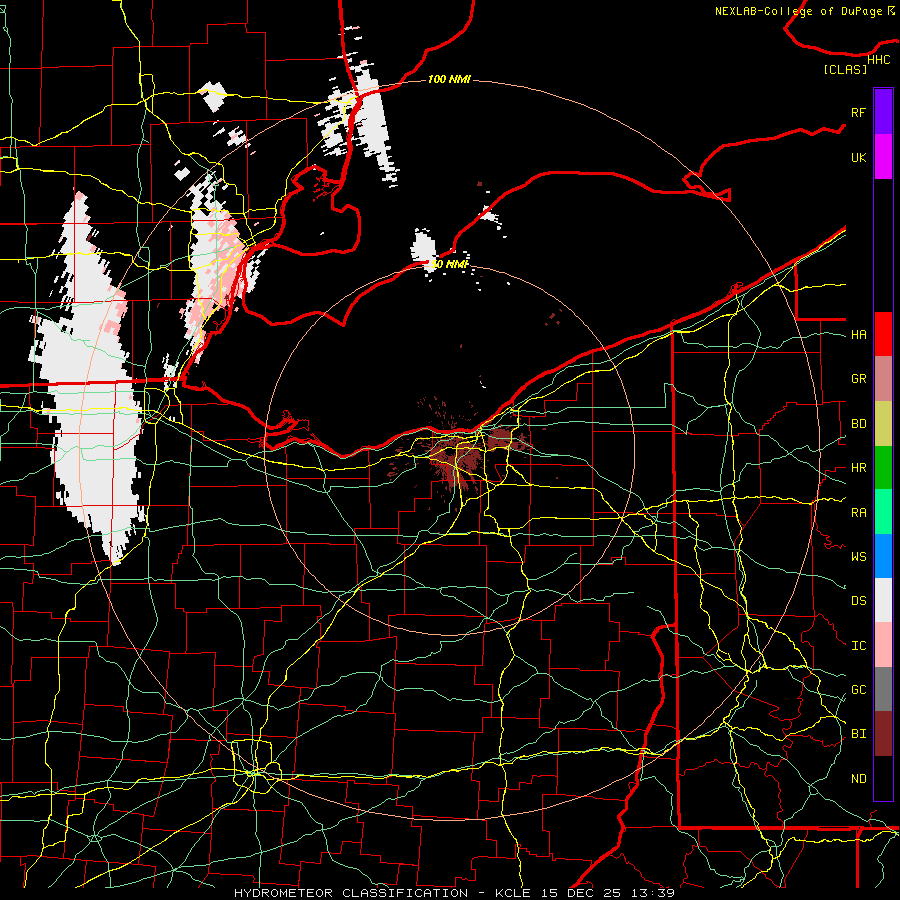Click the DS white legend swatch

[x=883, y=600]
